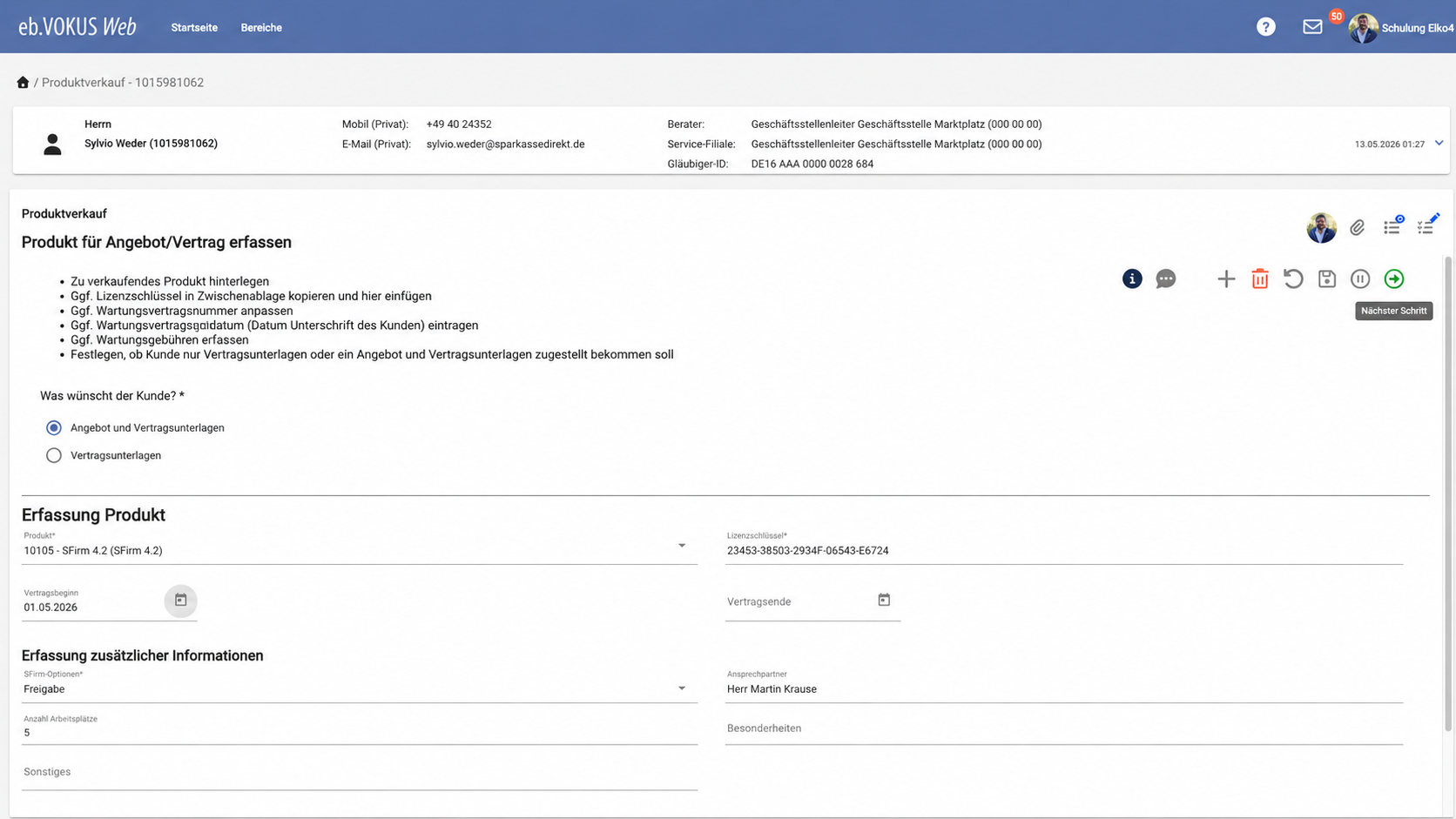Delete the product with trash icon
1456x819 pixels.
[1259, 279]
